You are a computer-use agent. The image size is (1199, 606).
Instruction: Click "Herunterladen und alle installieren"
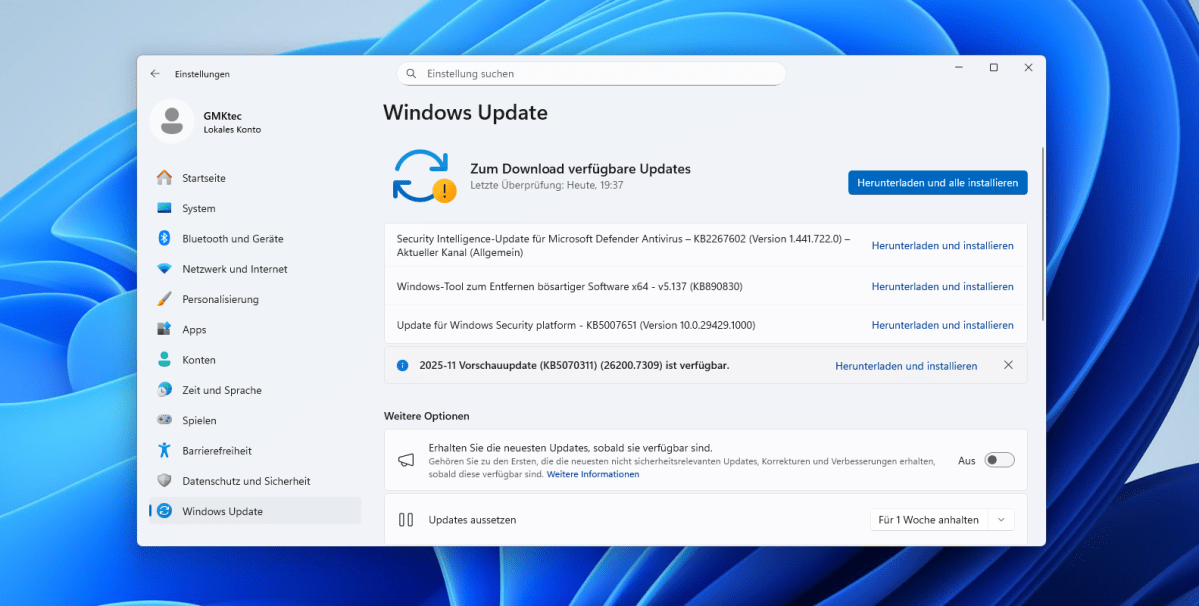(937, 182)
